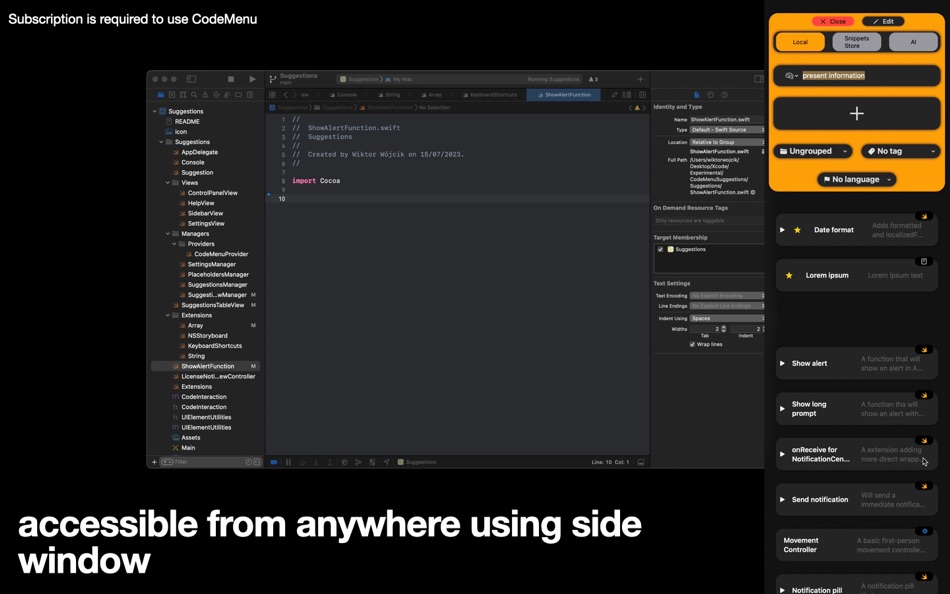Collapse the Managers folder
The image size is (950, 594).
pyautogui.click(x=168, y=233)
